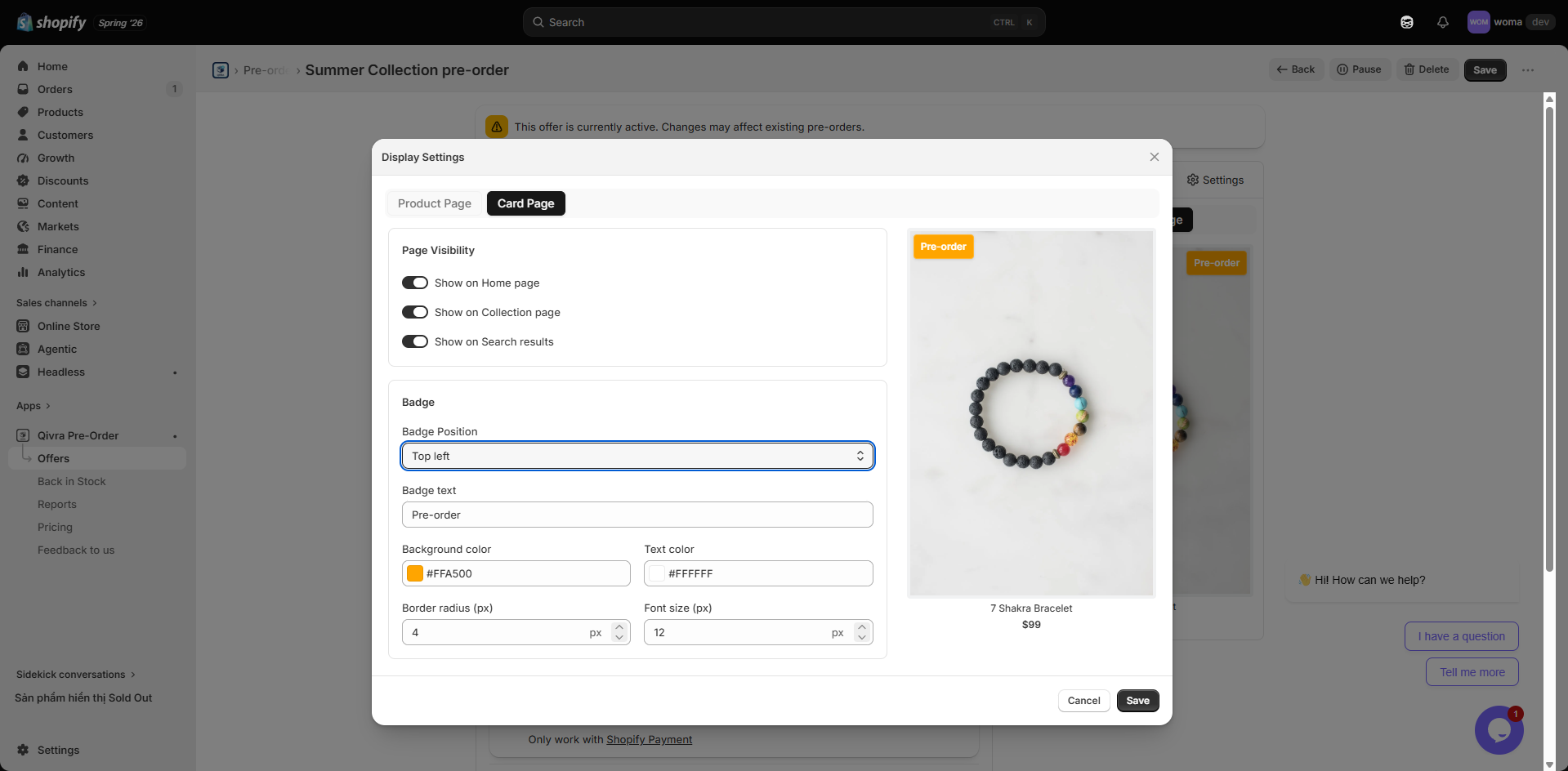
Task: Click the Badge text input field
Action: [637, 515]
